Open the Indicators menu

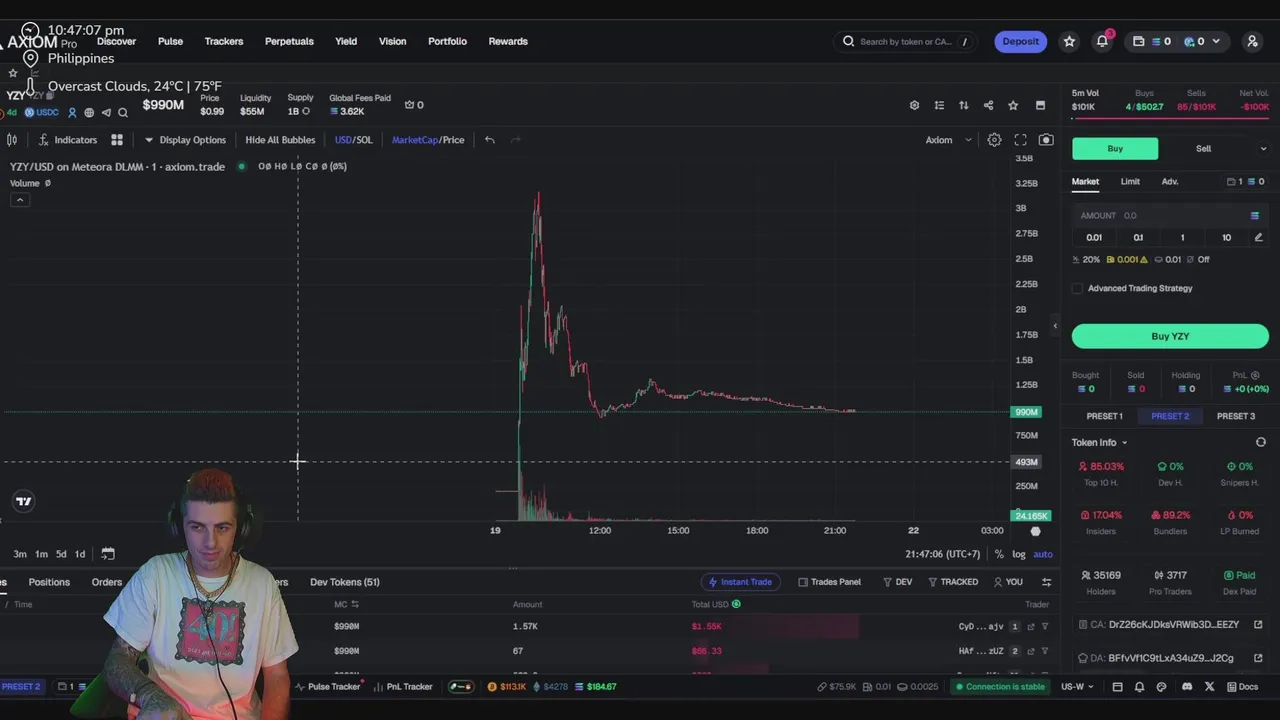pos(68,140)
